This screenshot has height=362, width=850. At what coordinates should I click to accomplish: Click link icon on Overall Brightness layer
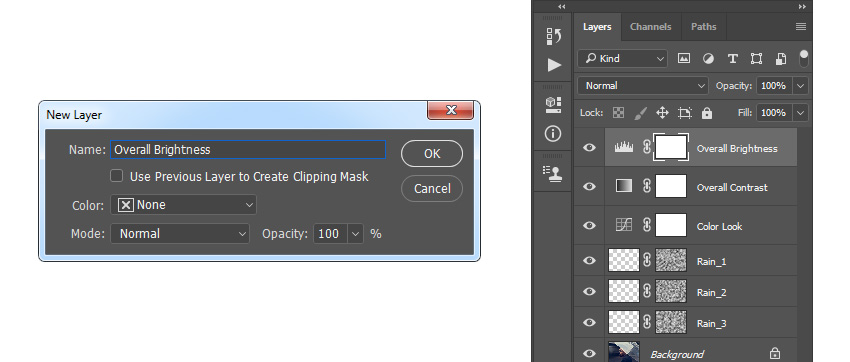(646, 147)
